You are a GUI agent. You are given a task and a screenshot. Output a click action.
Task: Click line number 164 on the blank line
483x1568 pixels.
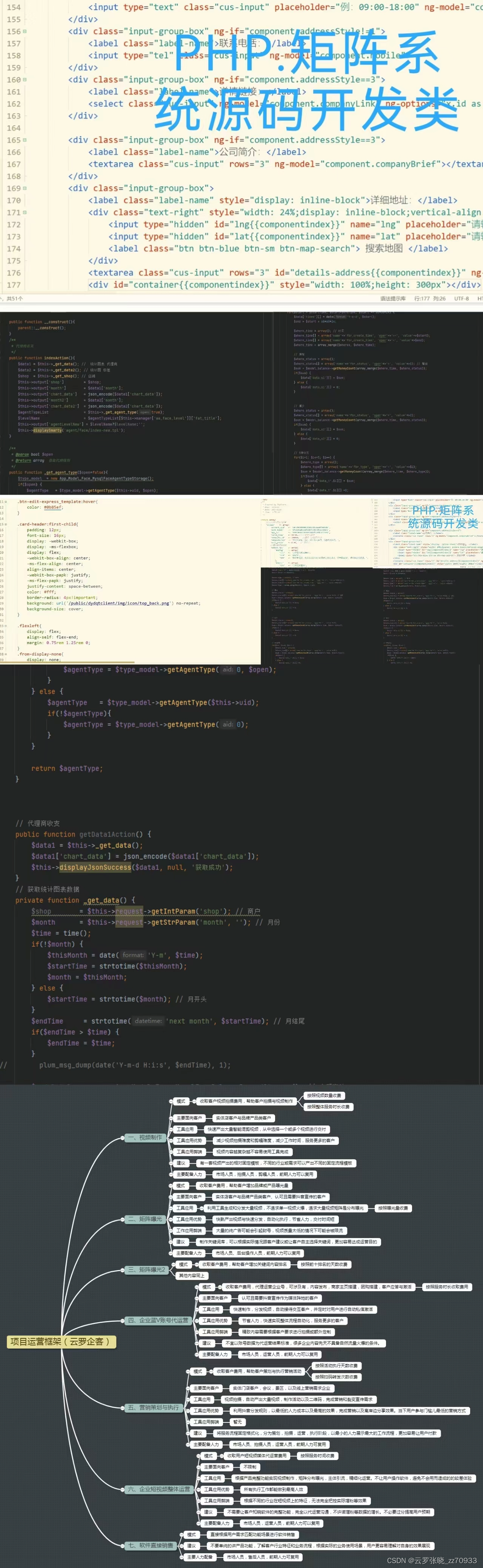pyautogui.click(x=14, y=128)
